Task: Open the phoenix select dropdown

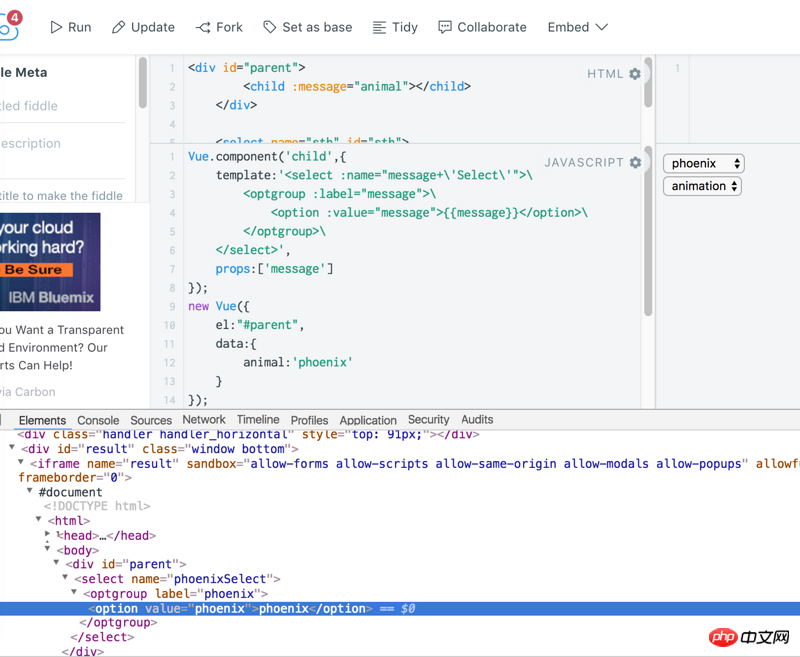Action: point(704,163)
